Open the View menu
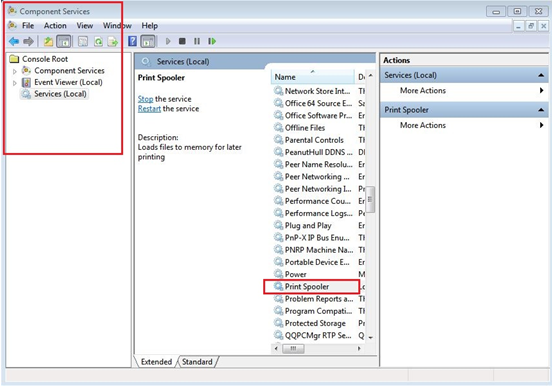The height and width of the screenshot is (386, 552). coord(85,26)
